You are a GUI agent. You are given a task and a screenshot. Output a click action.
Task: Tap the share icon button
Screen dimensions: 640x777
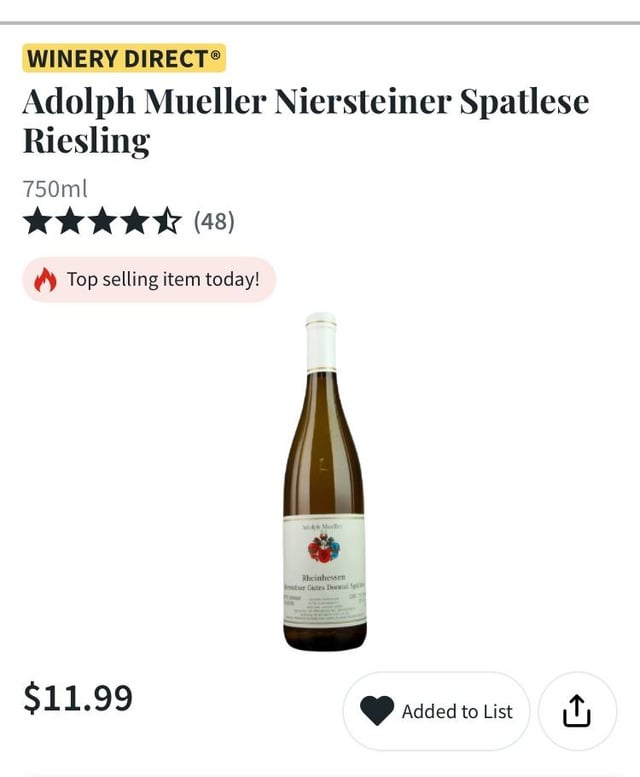[x=577, y=711]
